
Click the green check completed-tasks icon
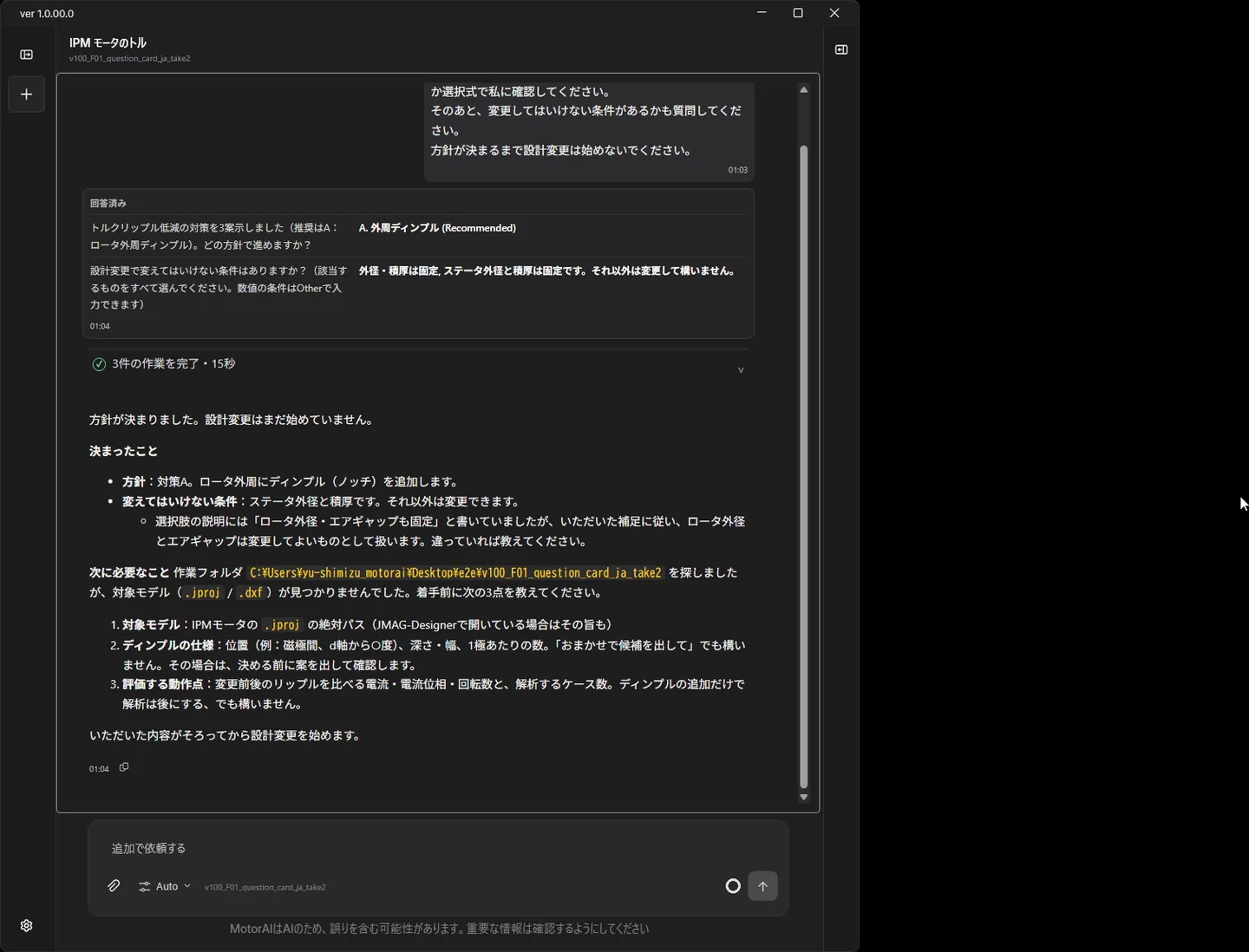[99, 364]
